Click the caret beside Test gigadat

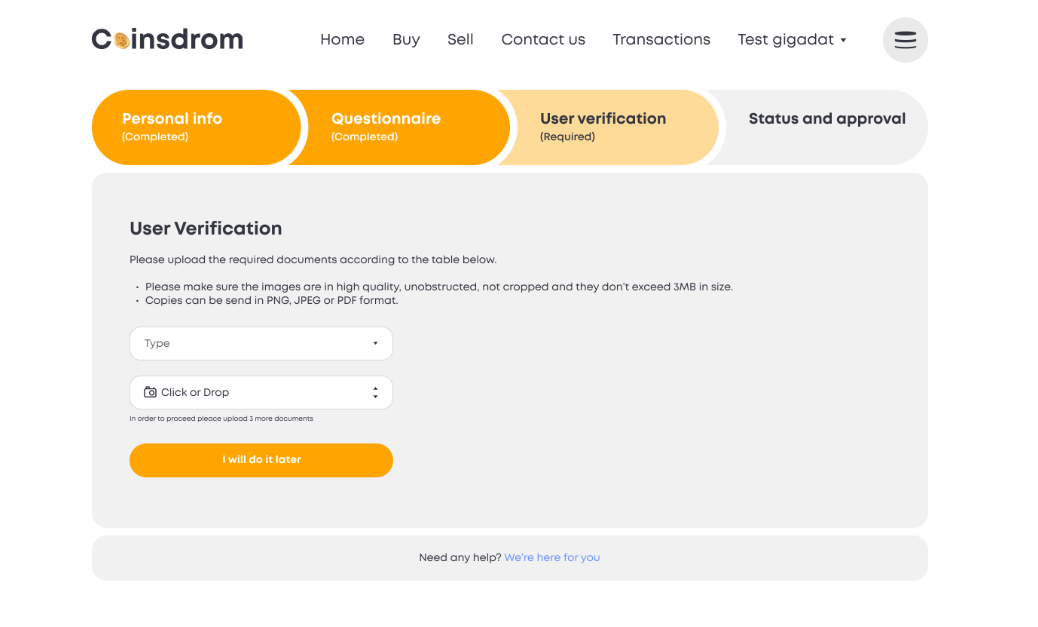pos(843,40)
